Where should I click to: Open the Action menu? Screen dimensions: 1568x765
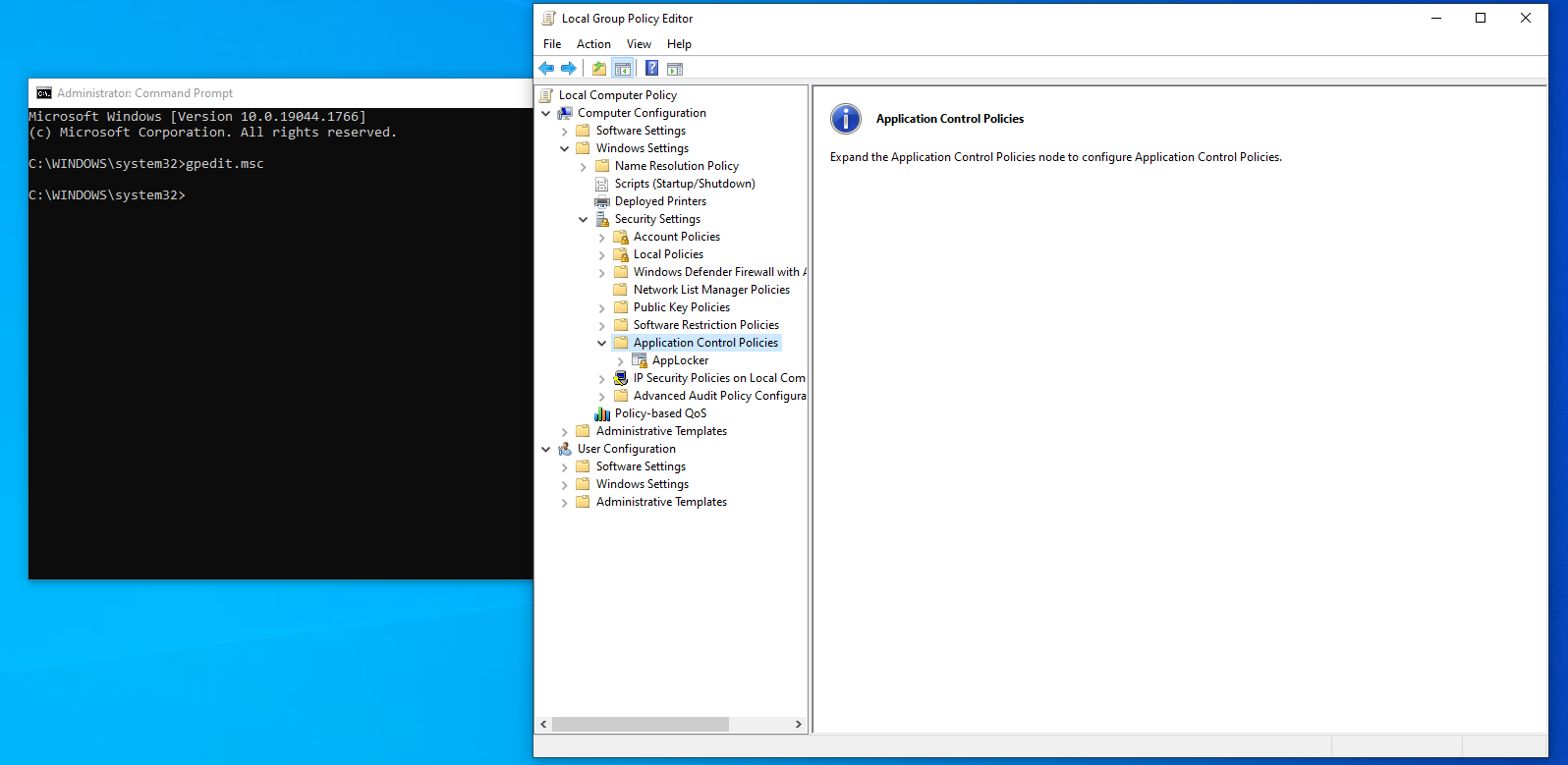point(593,44)
